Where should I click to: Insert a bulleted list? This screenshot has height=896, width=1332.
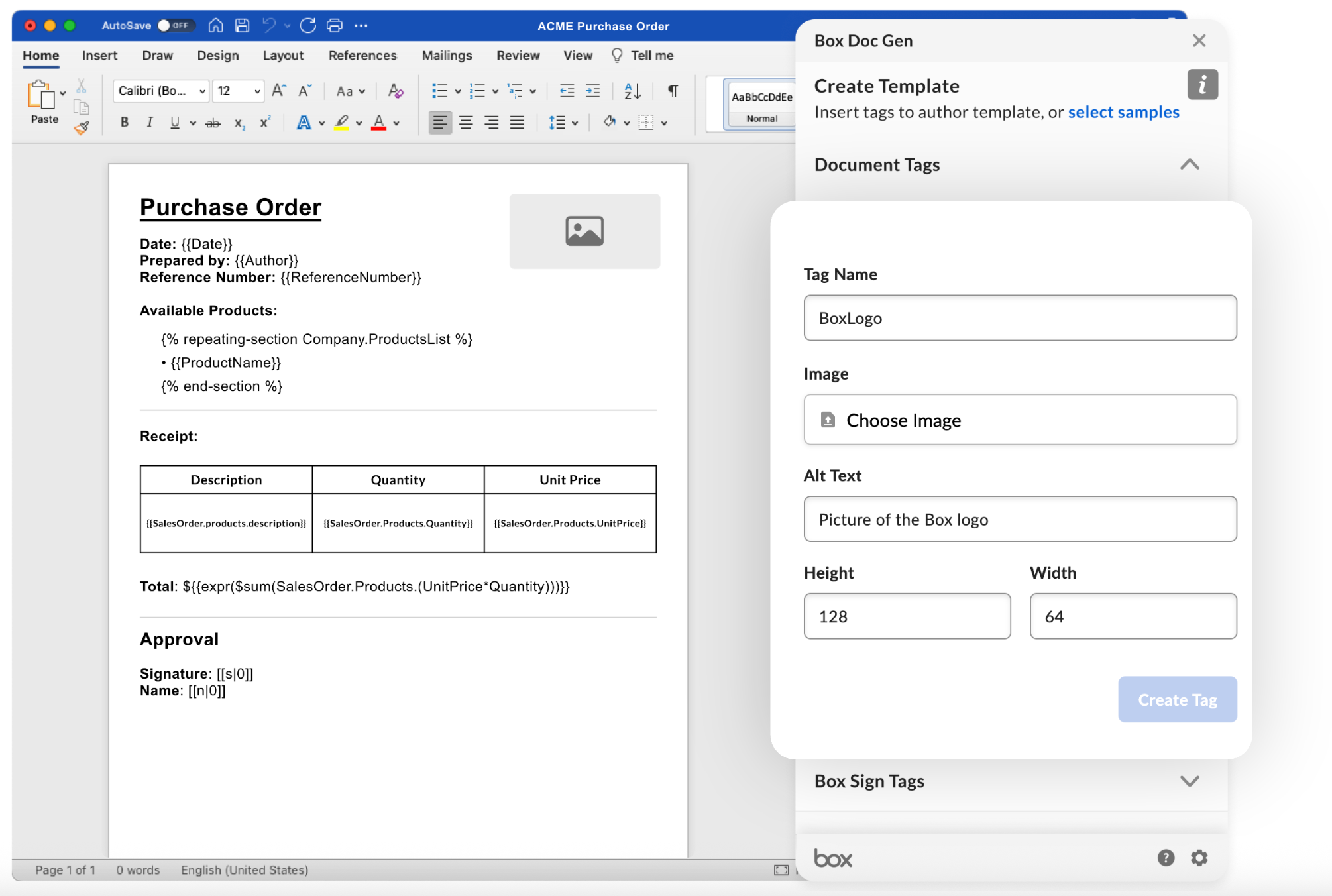pos(439,91)
